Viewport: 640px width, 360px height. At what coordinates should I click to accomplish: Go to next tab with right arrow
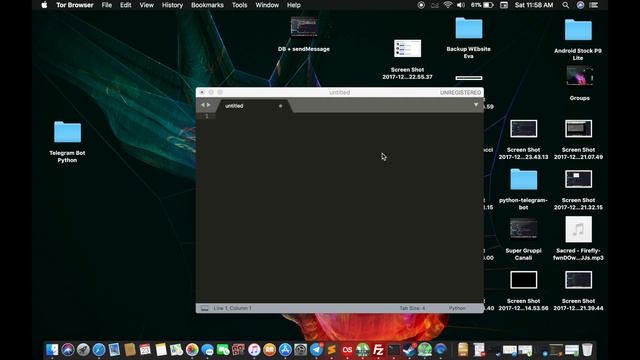[x=209, y=105]
